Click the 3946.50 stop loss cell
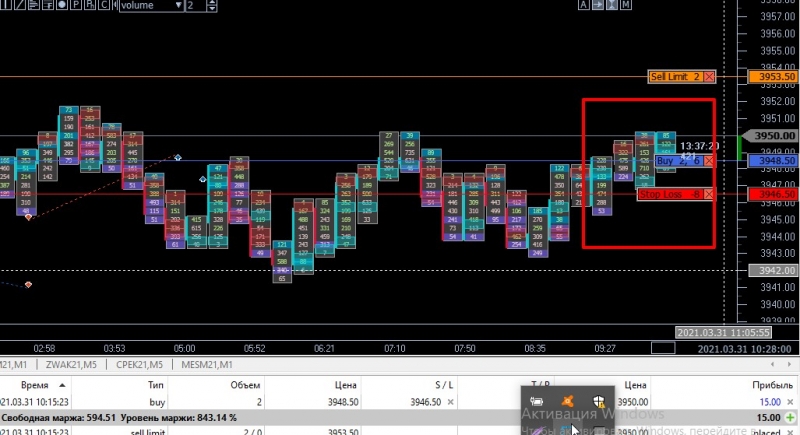 (x=426, y=402)
